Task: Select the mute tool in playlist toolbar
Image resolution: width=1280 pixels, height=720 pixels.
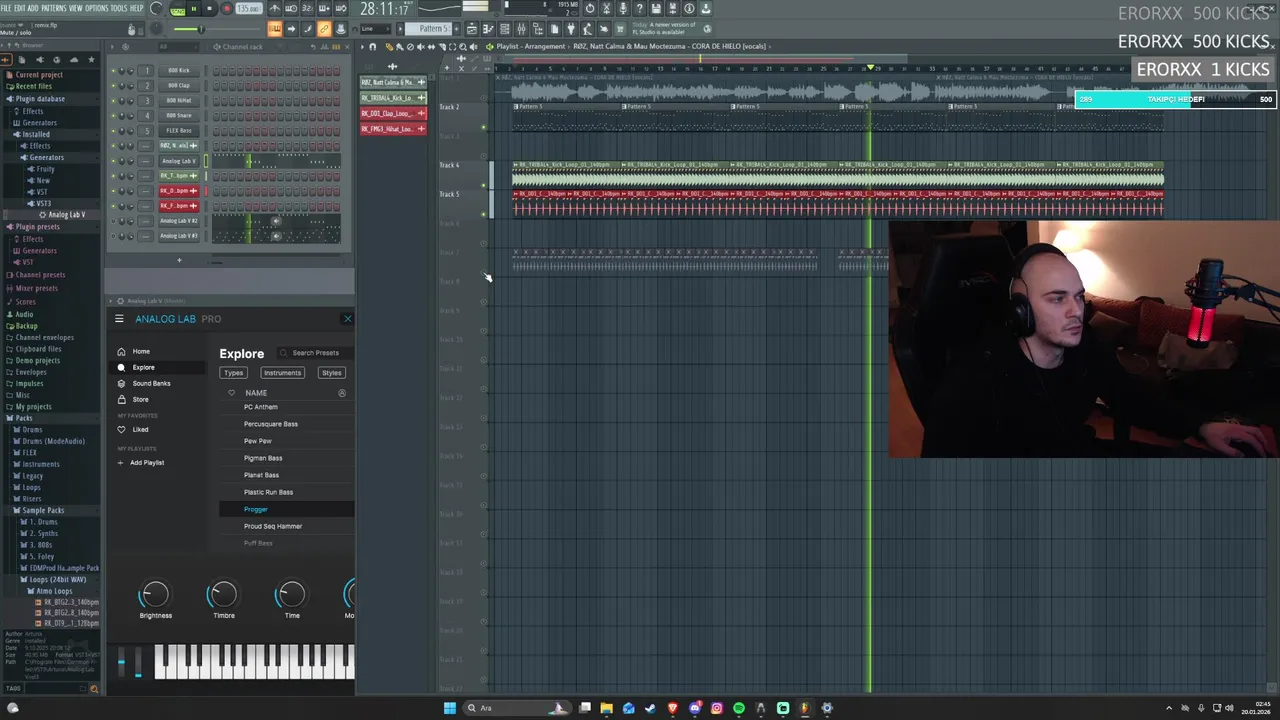Action: point(420,47)
